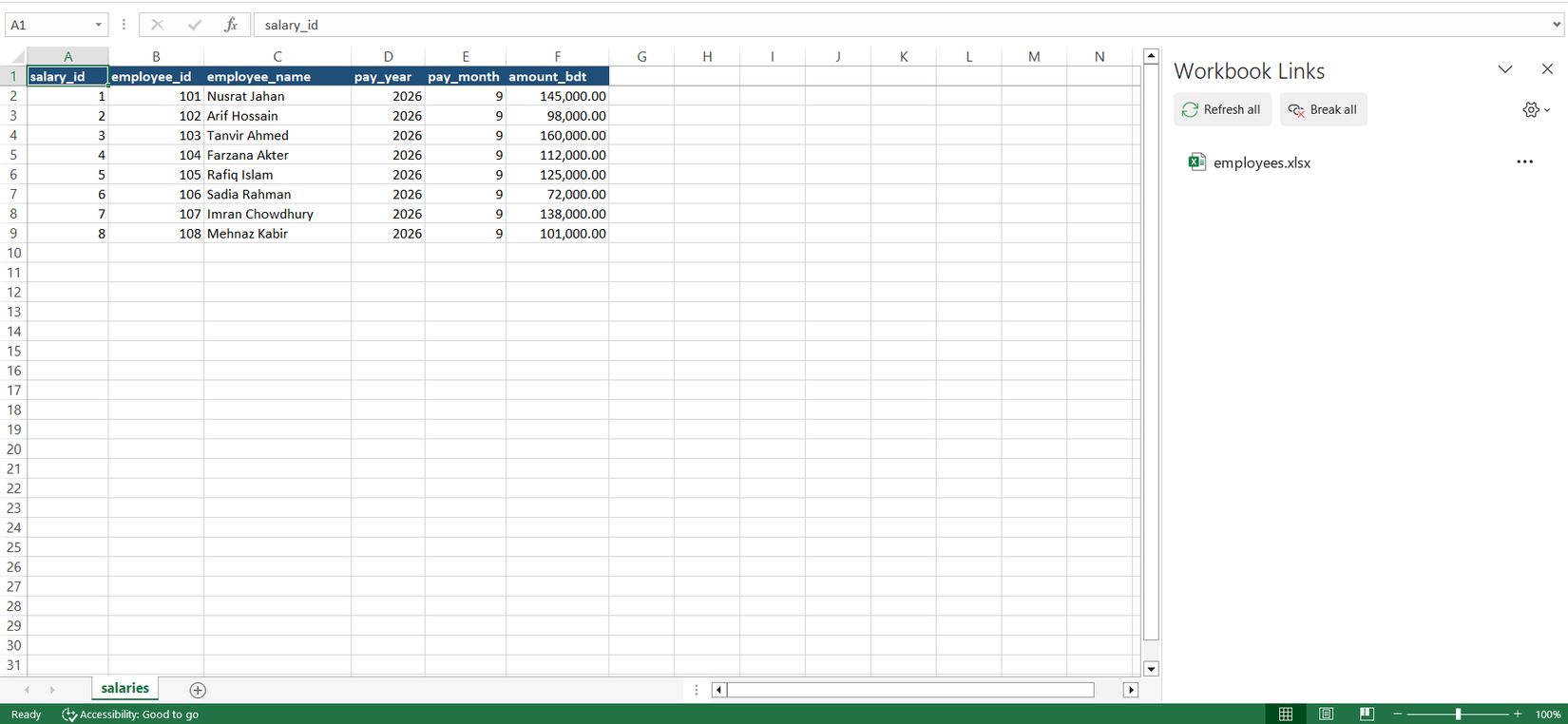Click the horizontal scrollbar left arrow
1568x724 pixels.
point(718,690)
